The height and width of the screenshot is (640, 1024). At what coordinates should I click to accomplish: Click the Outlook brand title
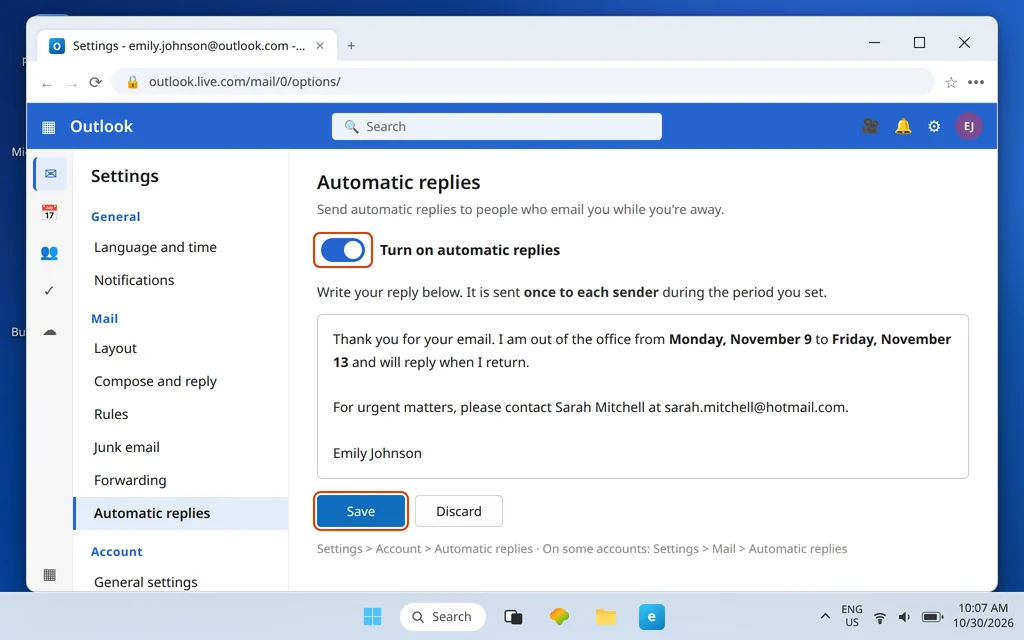(x=101, y=127)
